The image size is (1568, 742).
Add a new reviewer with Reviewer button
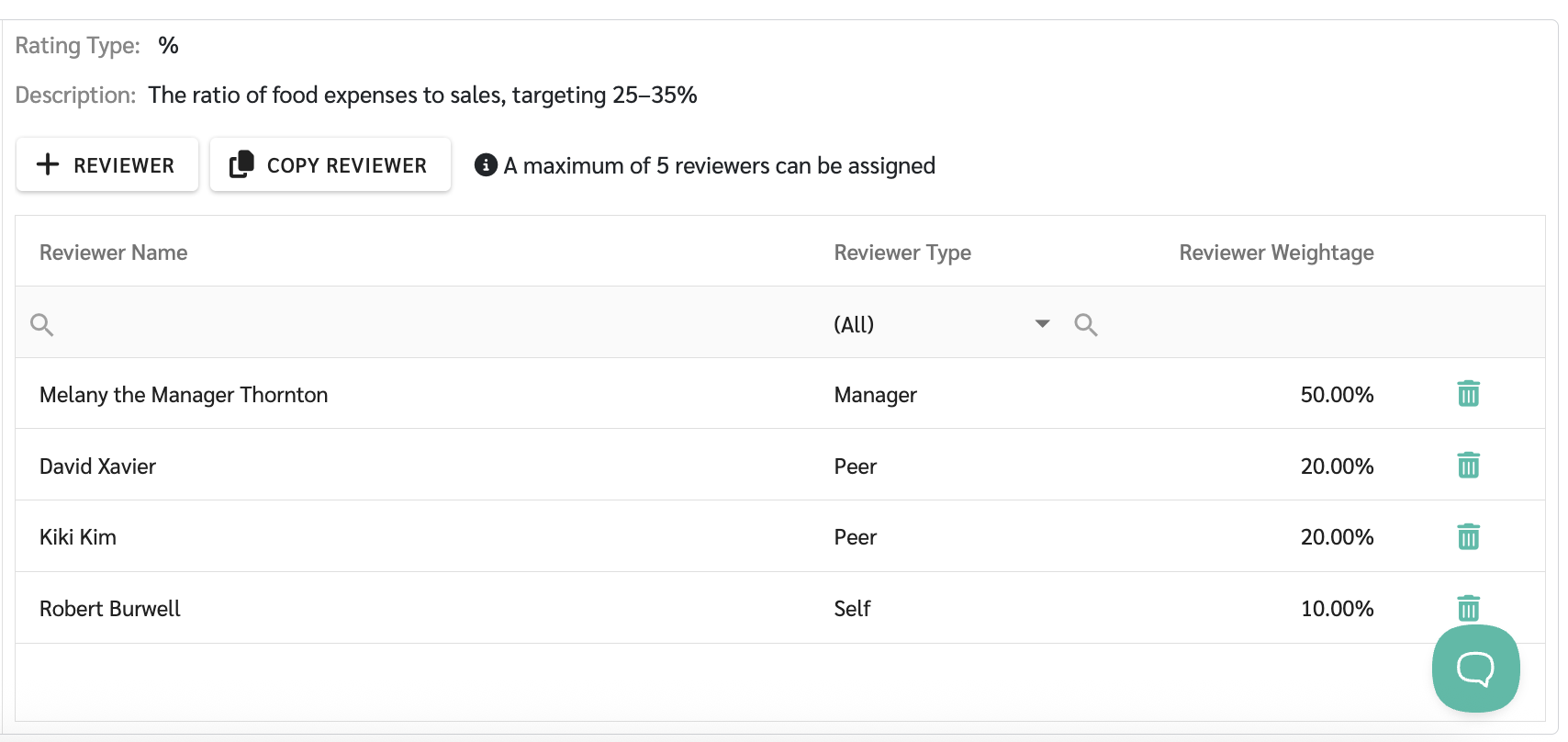[x=106, y=165]
